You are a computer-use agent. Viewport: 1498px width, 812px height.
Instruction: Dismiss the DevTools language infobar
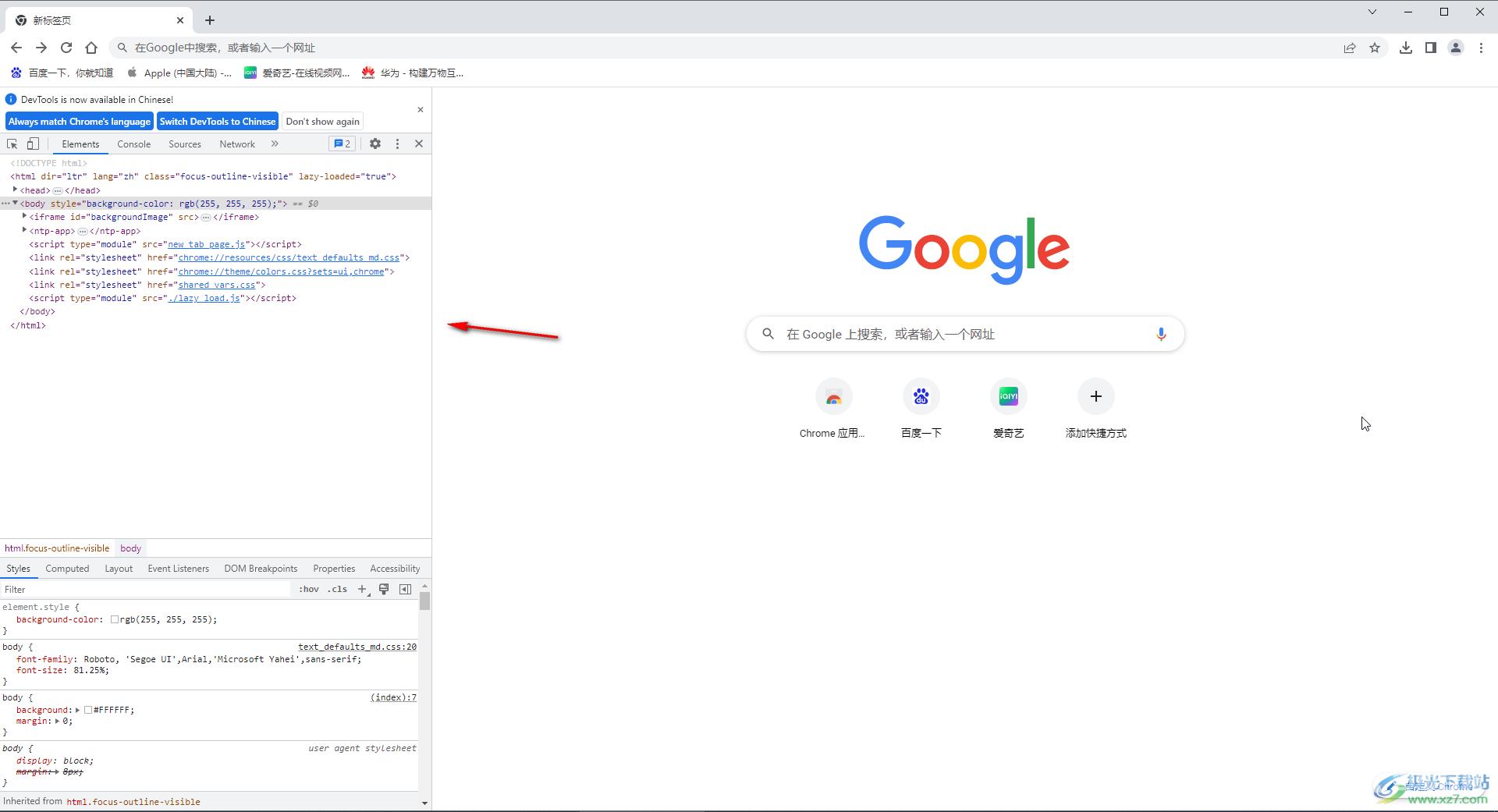tap(421, 110)
